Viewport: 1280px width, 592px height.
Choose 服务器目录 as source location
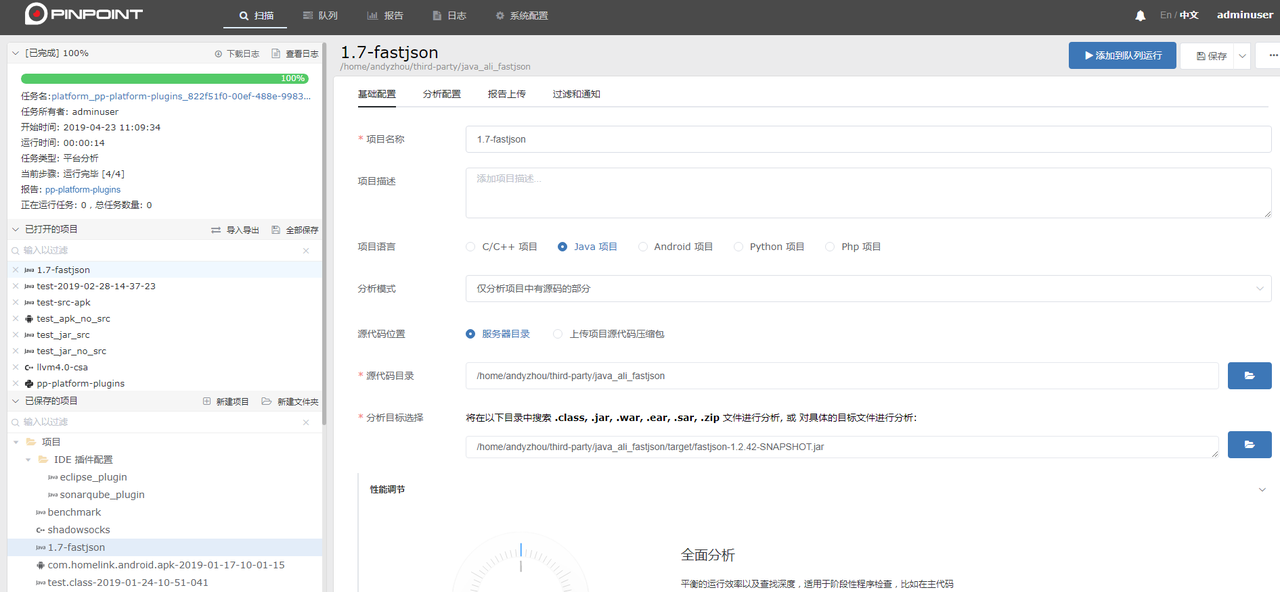pos(471,334)
